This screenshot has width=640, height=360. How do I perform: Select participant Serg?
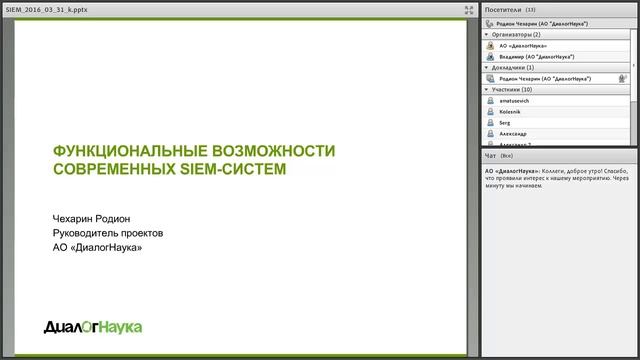[556, 122]
